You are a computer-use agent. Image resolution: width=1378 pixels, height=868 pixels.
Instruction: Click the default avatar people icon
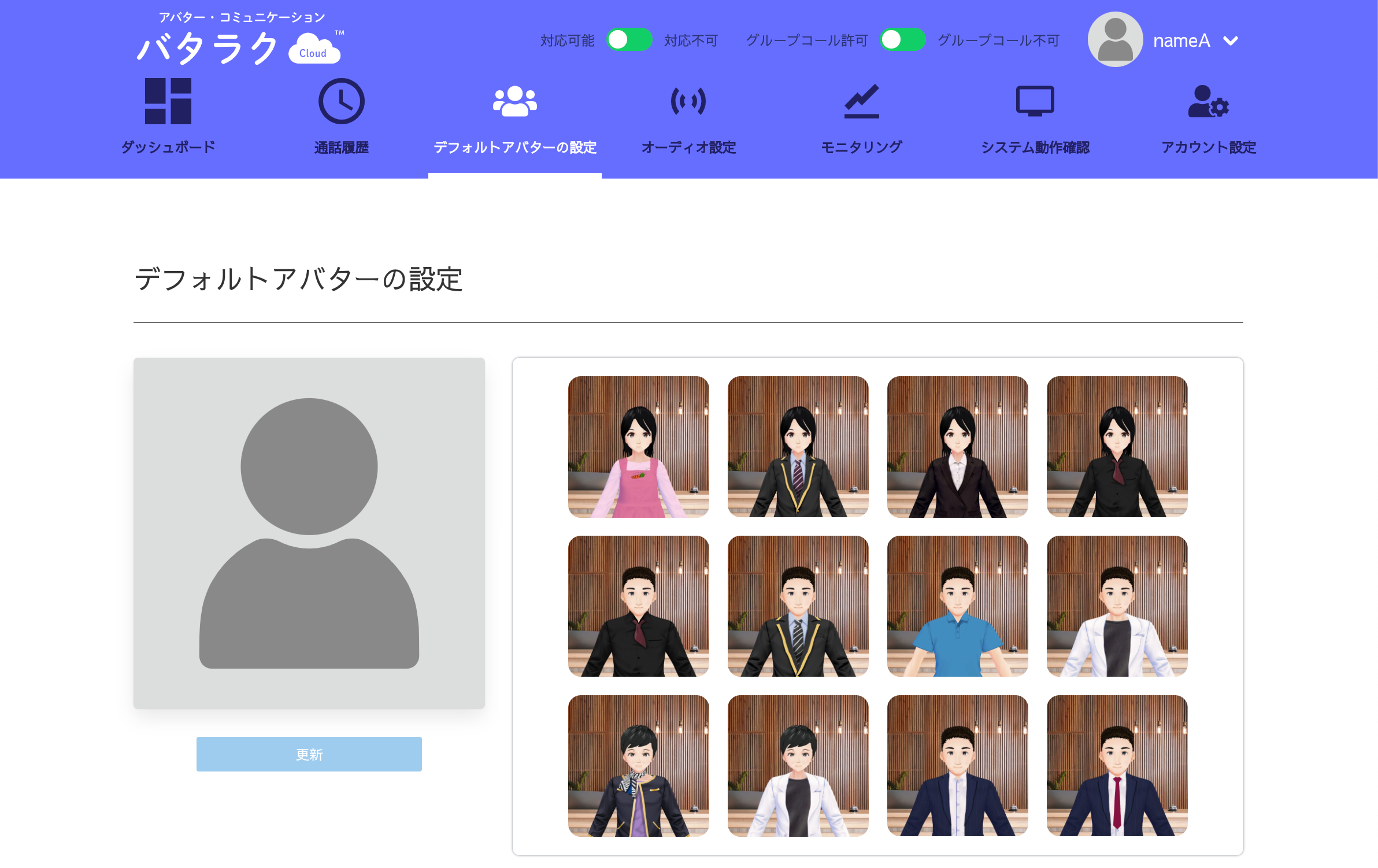(514, 101)
